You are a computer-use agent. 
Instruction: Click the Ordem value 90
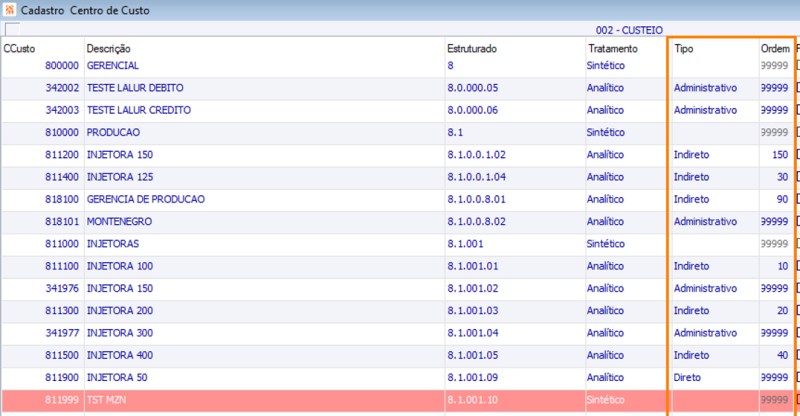tap(783, 200)
